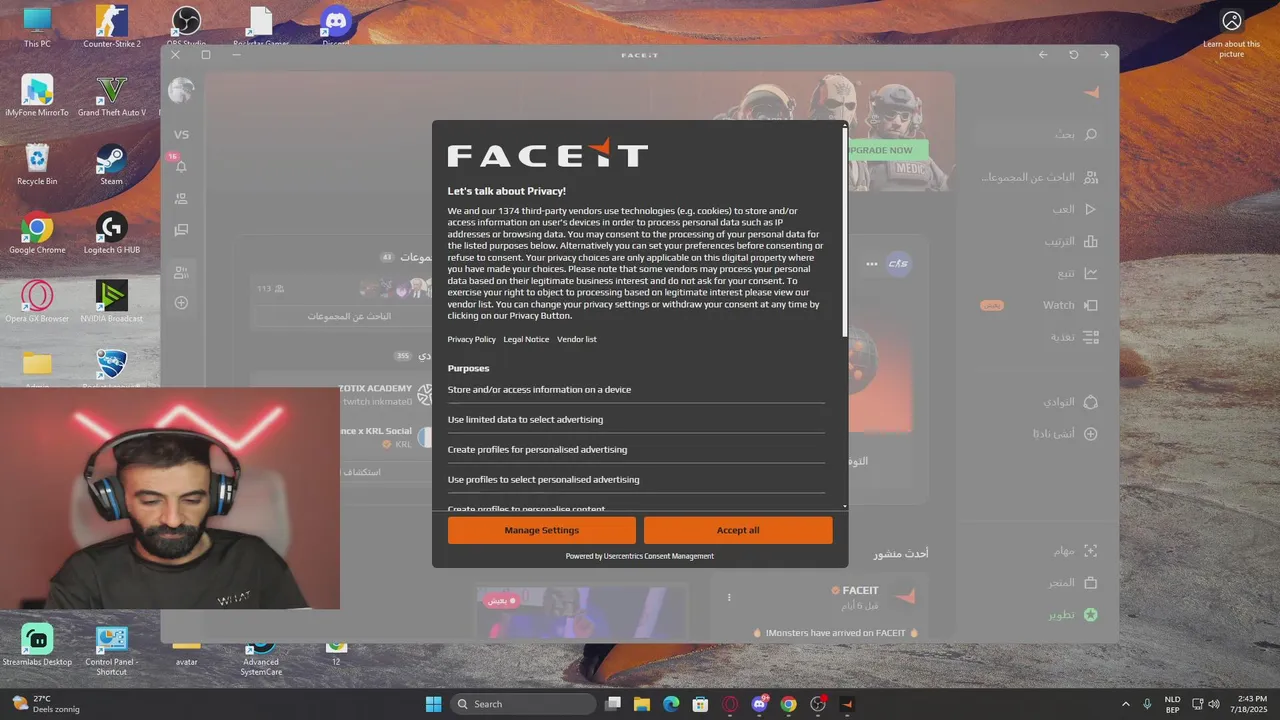1280x720 pixels.
Task: Click the party list icon in left rail
Action: pyautogui.click(x=181, y=271)
